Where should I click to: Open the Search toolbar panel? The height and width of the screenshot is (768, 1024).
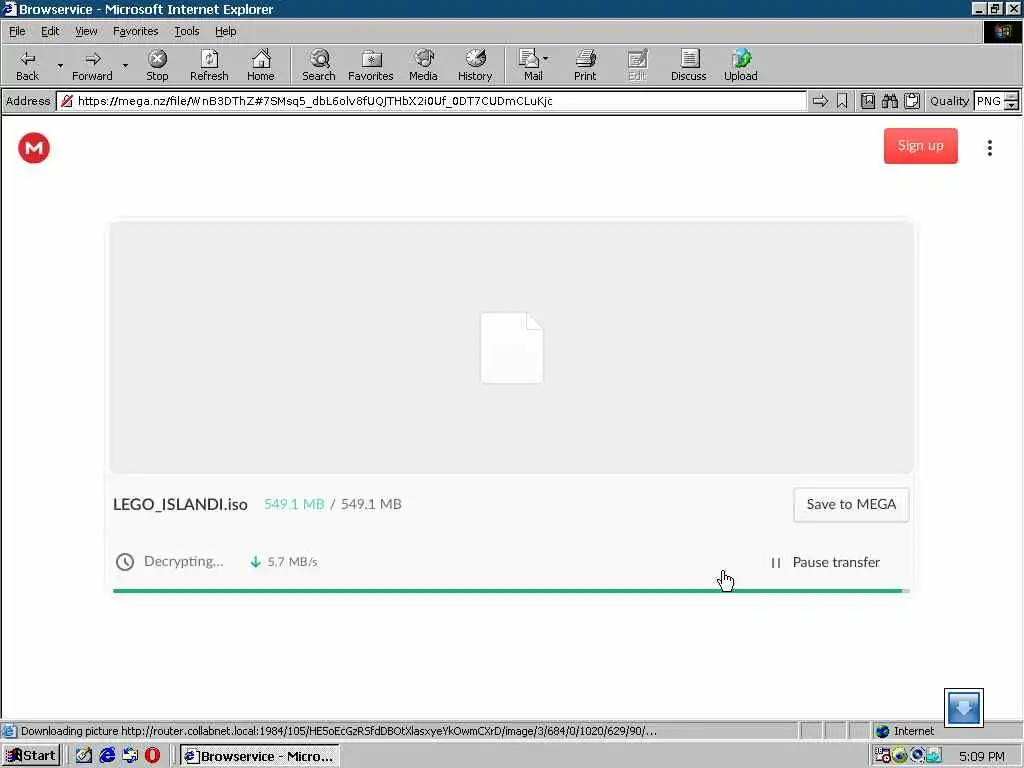click(319, 65)
